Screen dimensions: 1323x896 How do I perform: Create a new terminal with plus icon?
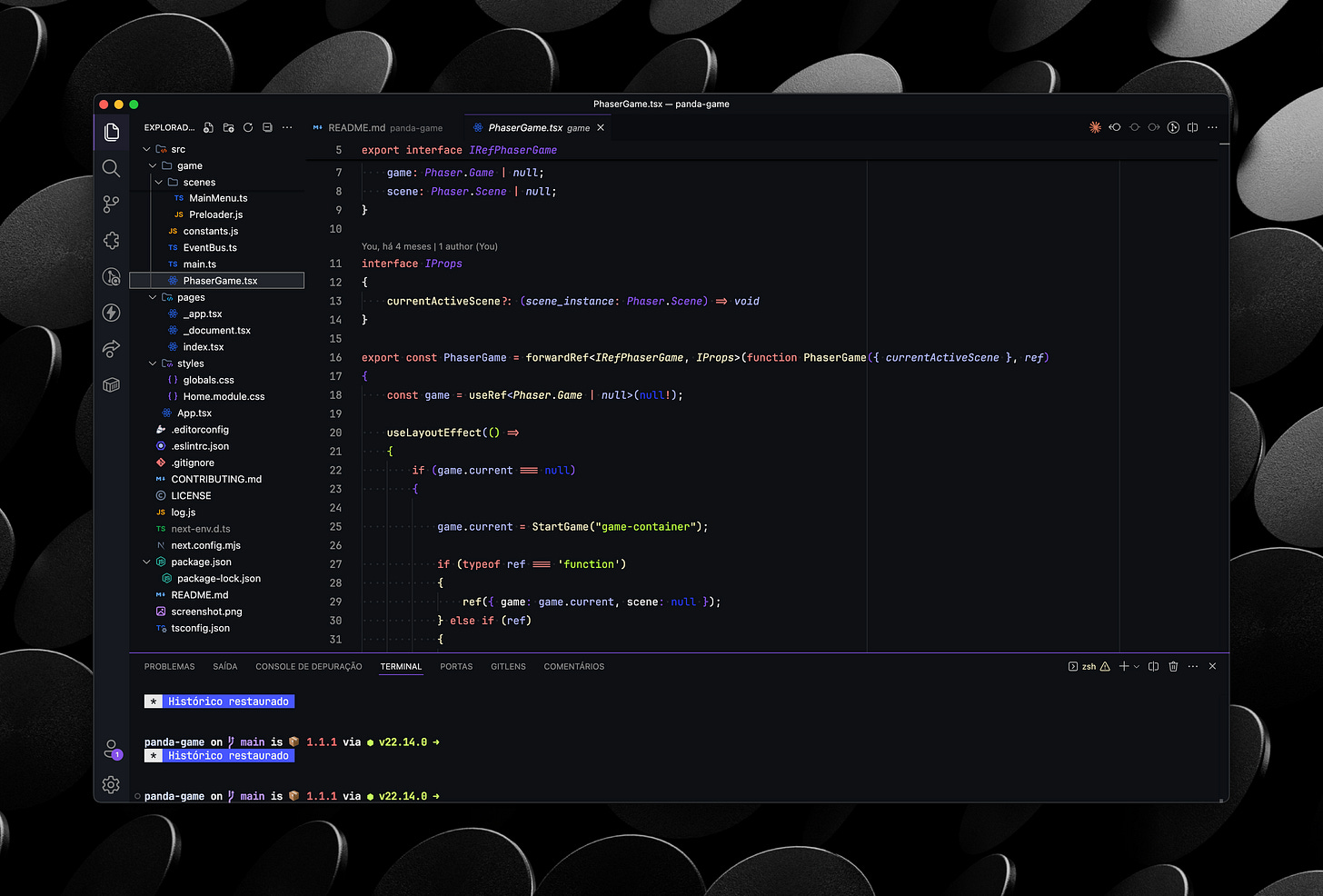tap(1124, 666)
